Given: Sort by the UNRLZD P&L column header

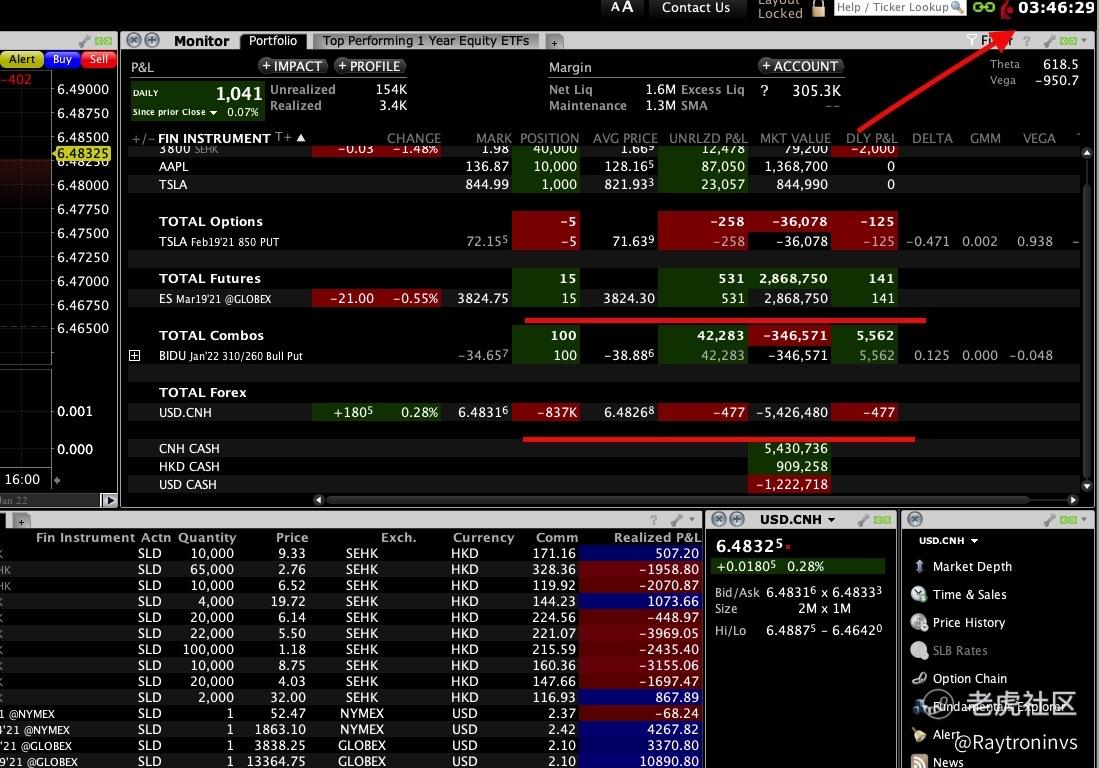Looking at the screenshot, I should tap(708, 139).
